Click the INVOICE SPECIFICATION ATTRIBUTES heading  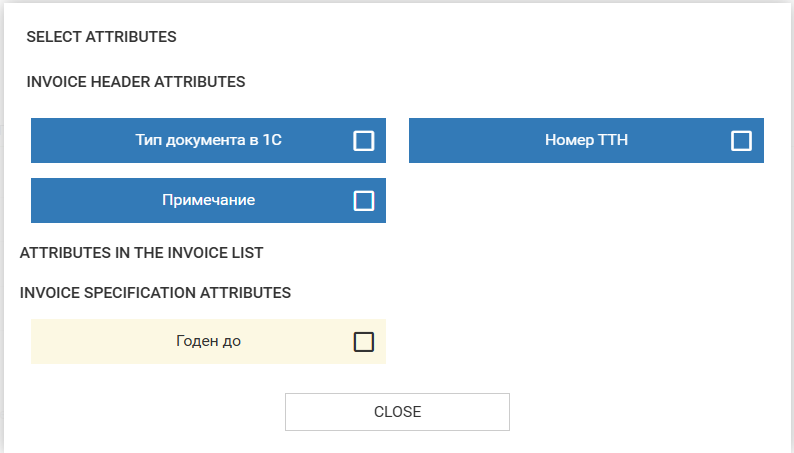pos(155,293)
